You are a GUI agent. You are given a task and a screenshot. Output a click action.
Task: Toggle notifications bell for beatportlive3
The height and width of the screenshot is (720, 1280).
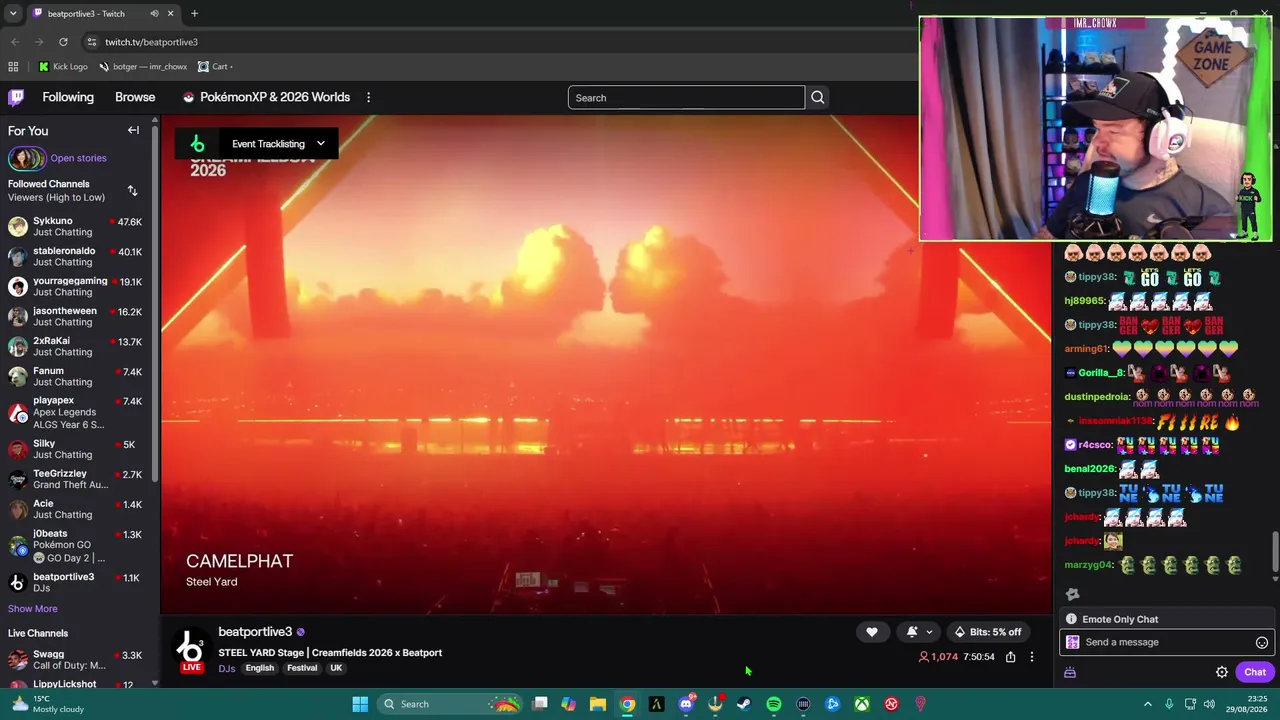pyautogui.click(x=911, y=632)
